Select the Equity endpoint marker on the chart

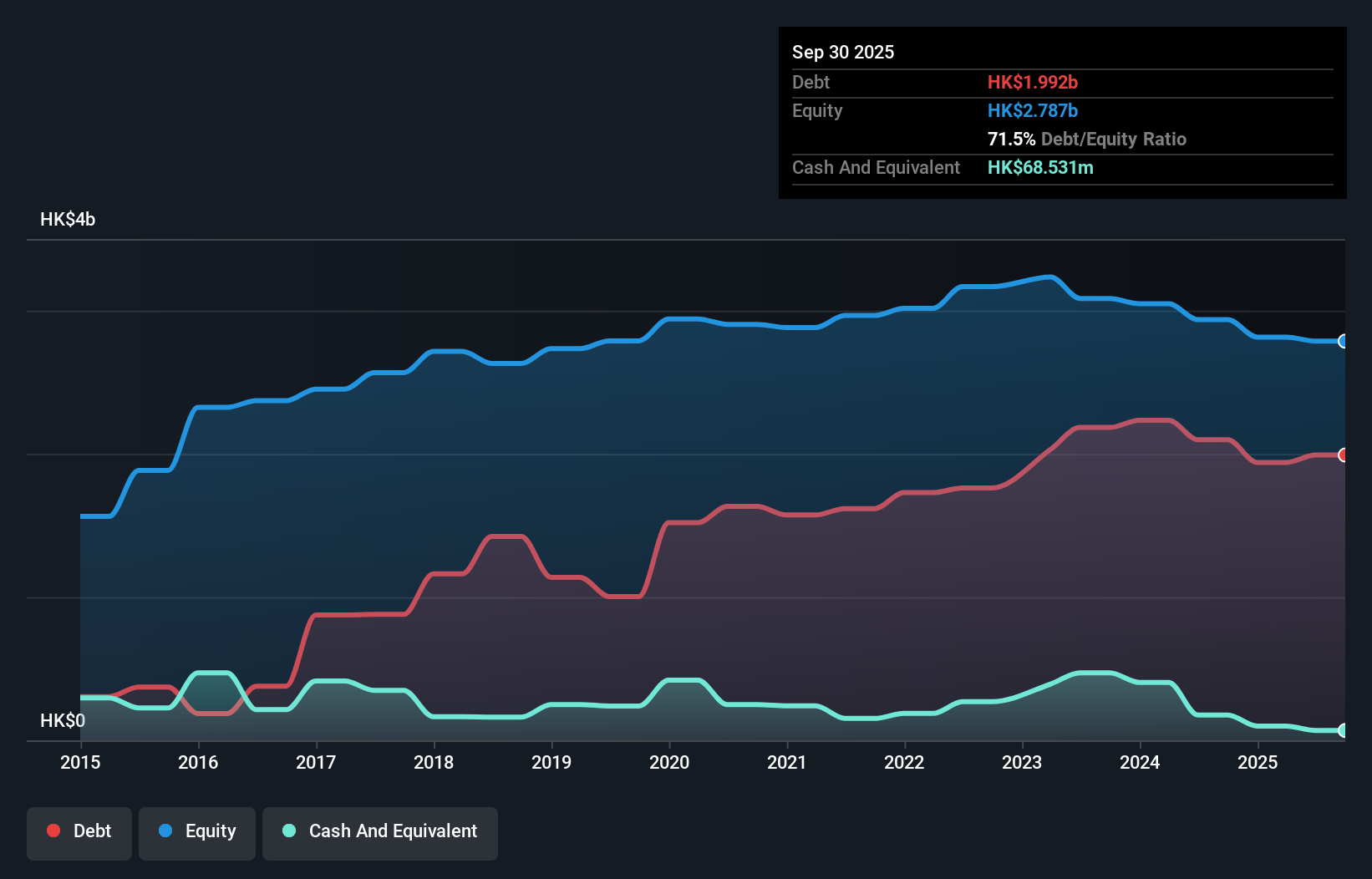click(x=1344, y=342)
